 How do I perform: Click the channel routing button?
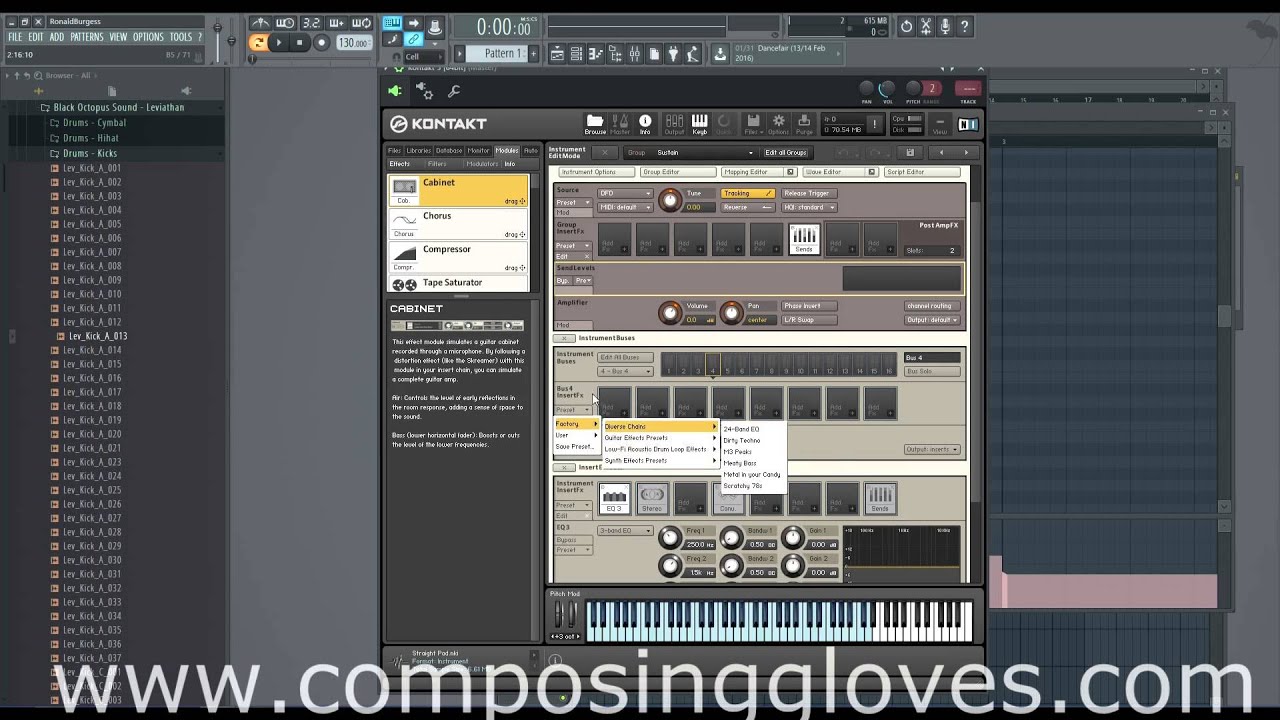932,306
